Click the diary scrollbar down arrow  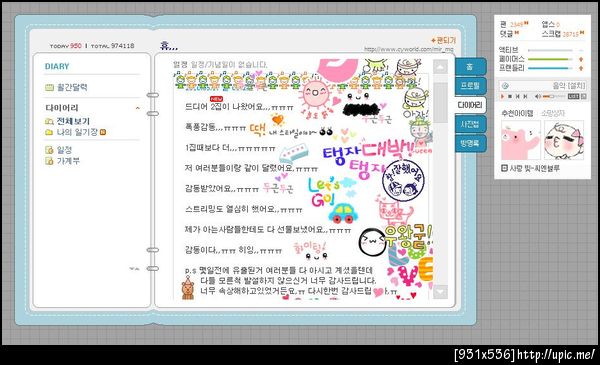(x=440, y=292)
